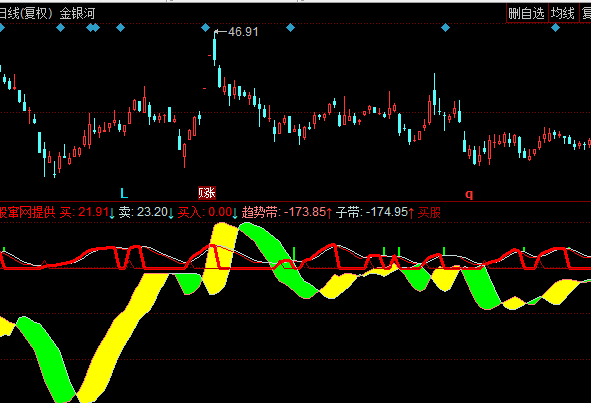Click the cyan down arrow after 卖: 23.20
The height and width of the screenshot is (403, 591).
(x=171, y=213)
